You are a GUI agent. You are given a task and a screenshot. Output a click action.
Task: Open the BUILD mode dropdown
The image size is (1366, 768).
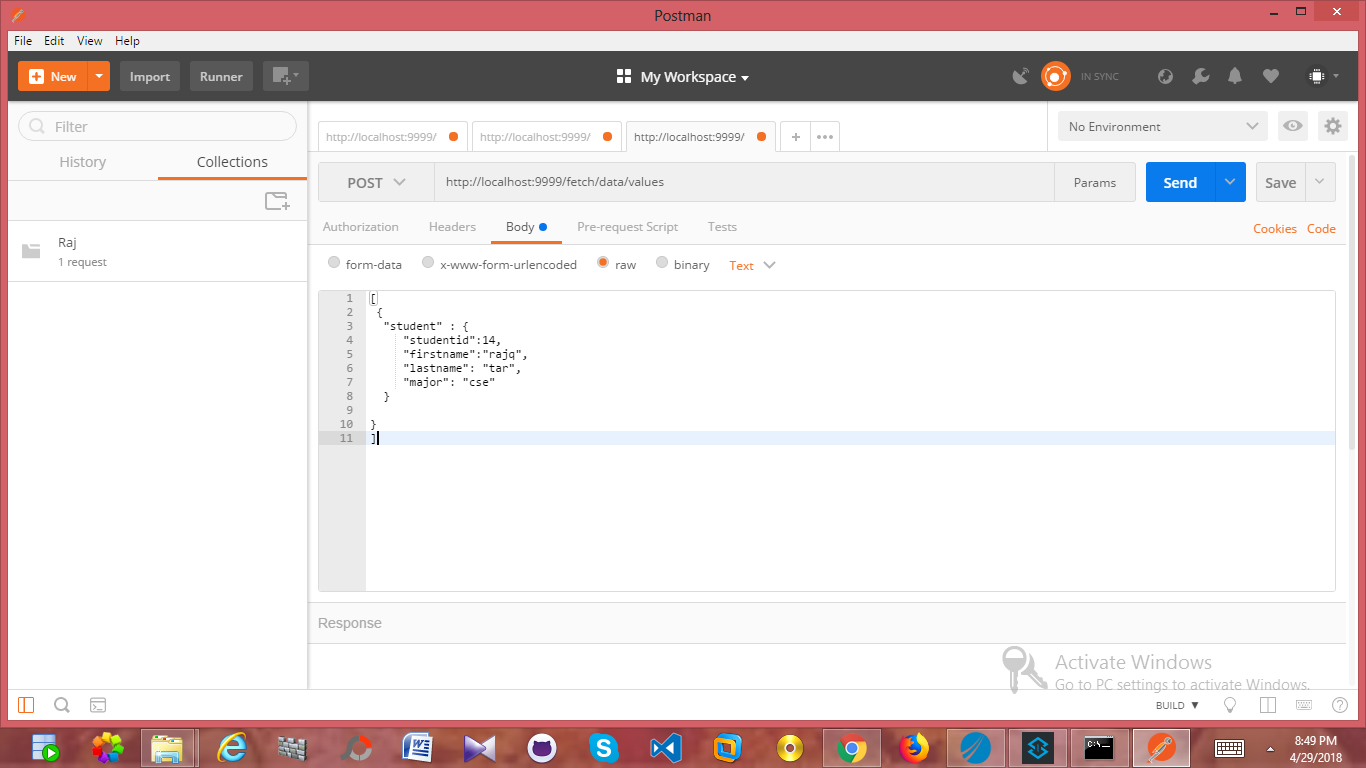1177,705
